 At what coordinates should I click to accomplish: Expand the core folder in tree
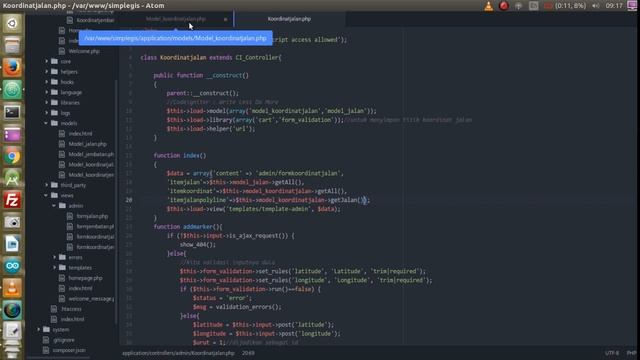click(x=47, y=61)
